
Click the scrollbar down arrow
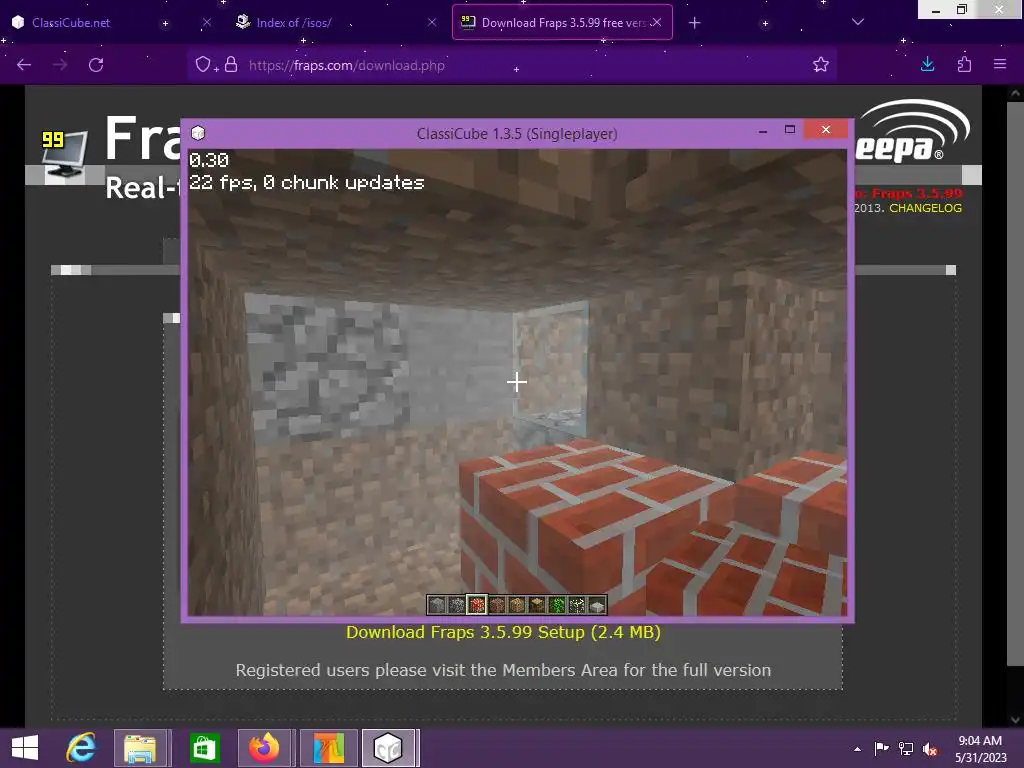click(1015, 720)
